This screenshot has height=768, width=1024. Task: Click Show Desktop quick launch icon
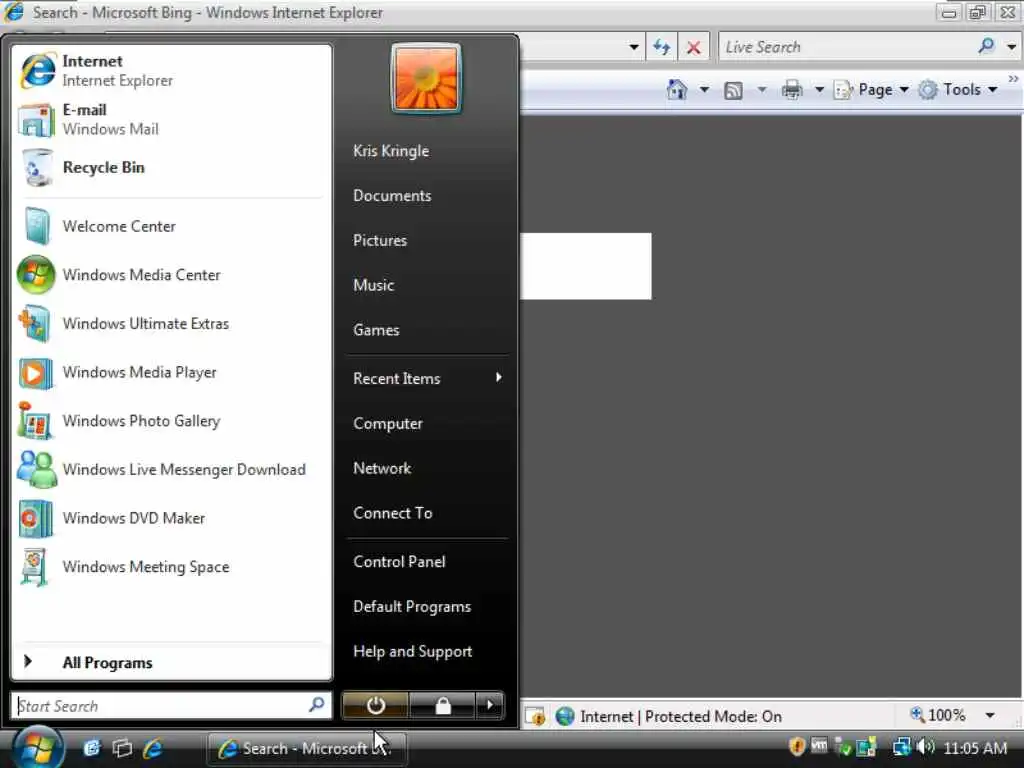tap(91, 748)
